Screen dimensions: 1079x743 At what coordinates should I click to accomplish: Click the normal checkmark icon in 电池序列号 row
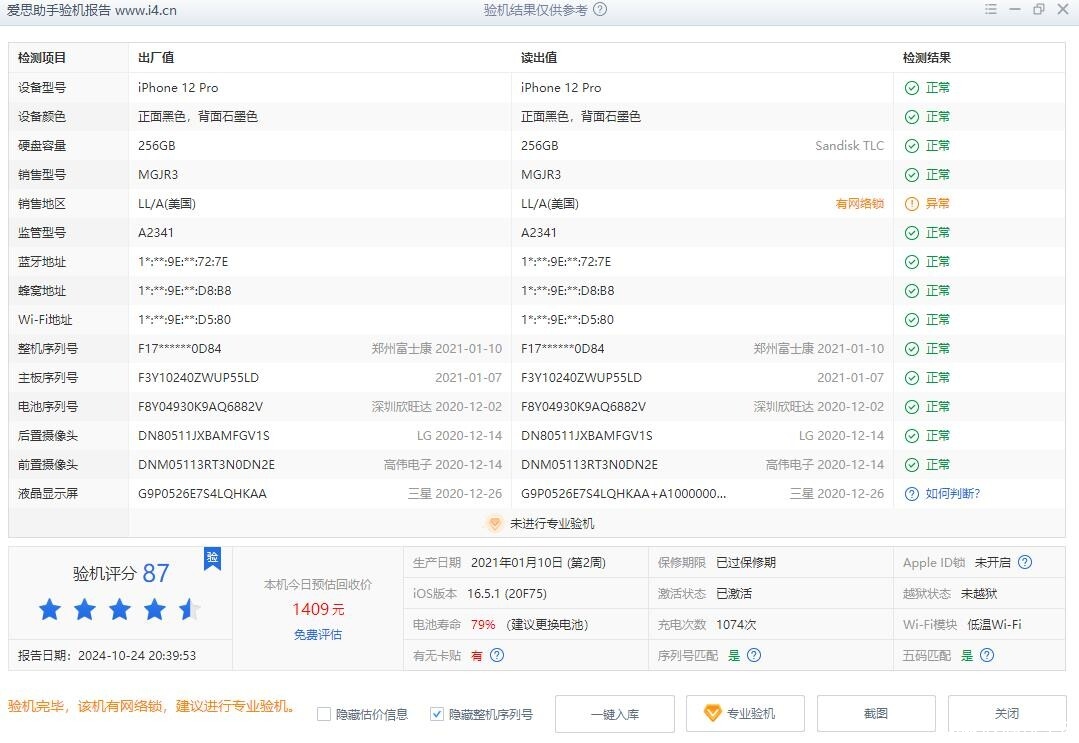pyautogui.click(x=912, y=407)
